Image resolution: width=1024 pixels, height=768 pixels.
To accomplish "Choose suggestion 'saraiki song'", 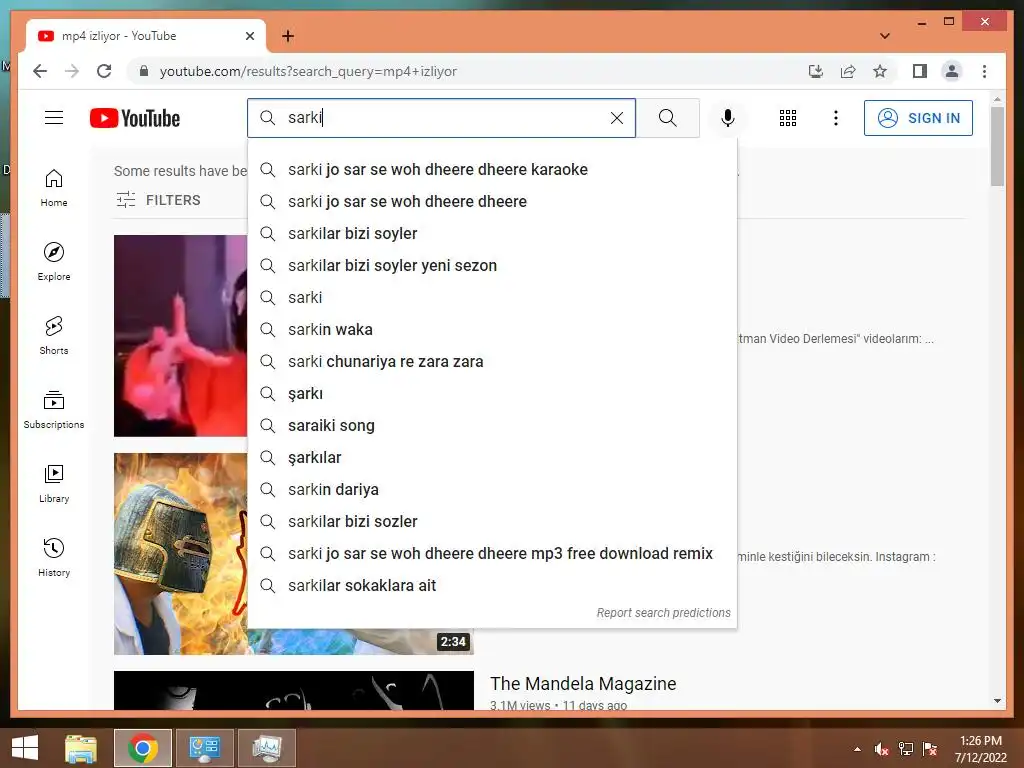I will (x=492, y=425).
